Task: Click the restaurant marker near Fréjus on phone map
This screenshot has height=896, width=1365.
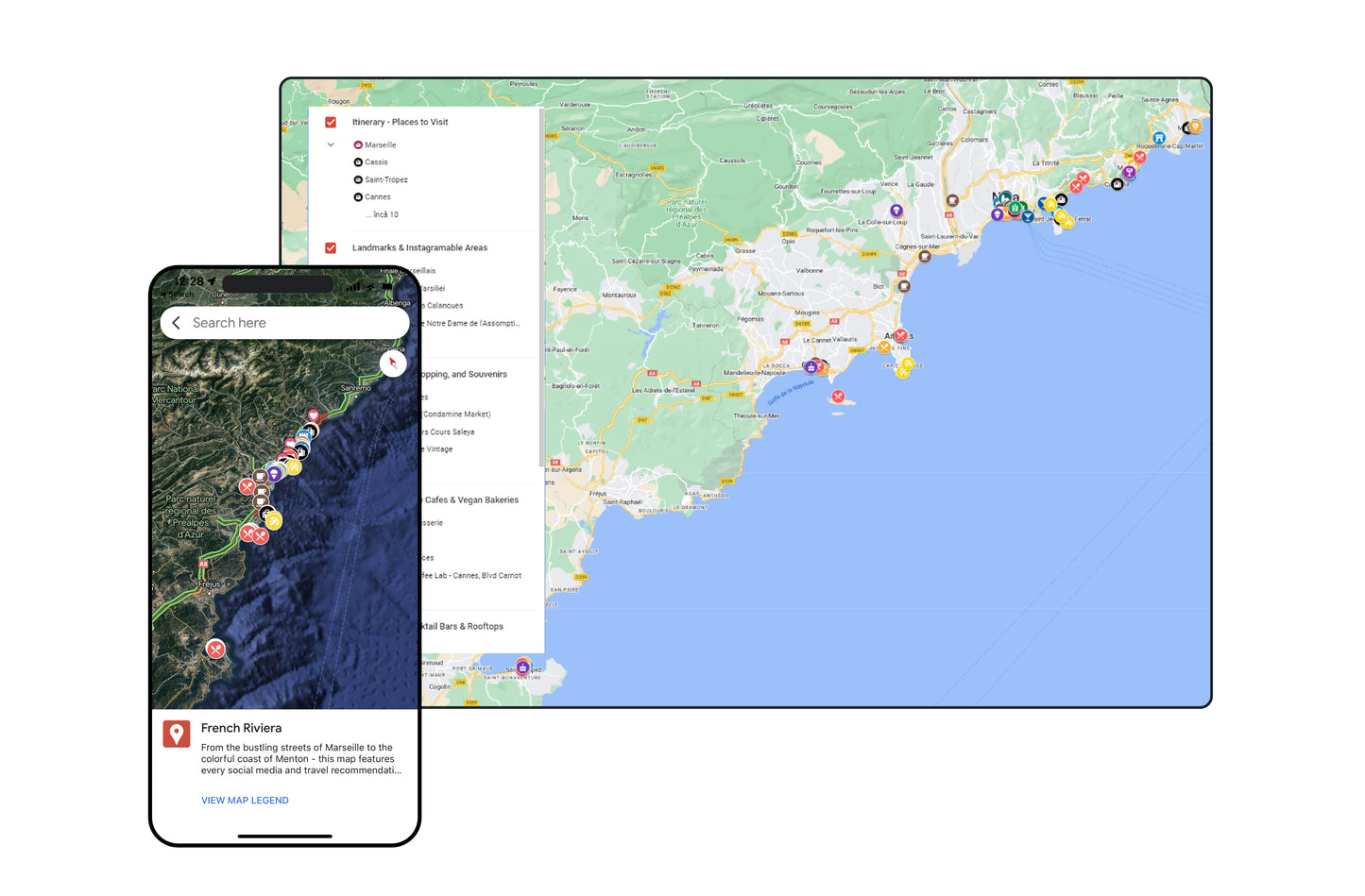Action: tap(215, 649)
